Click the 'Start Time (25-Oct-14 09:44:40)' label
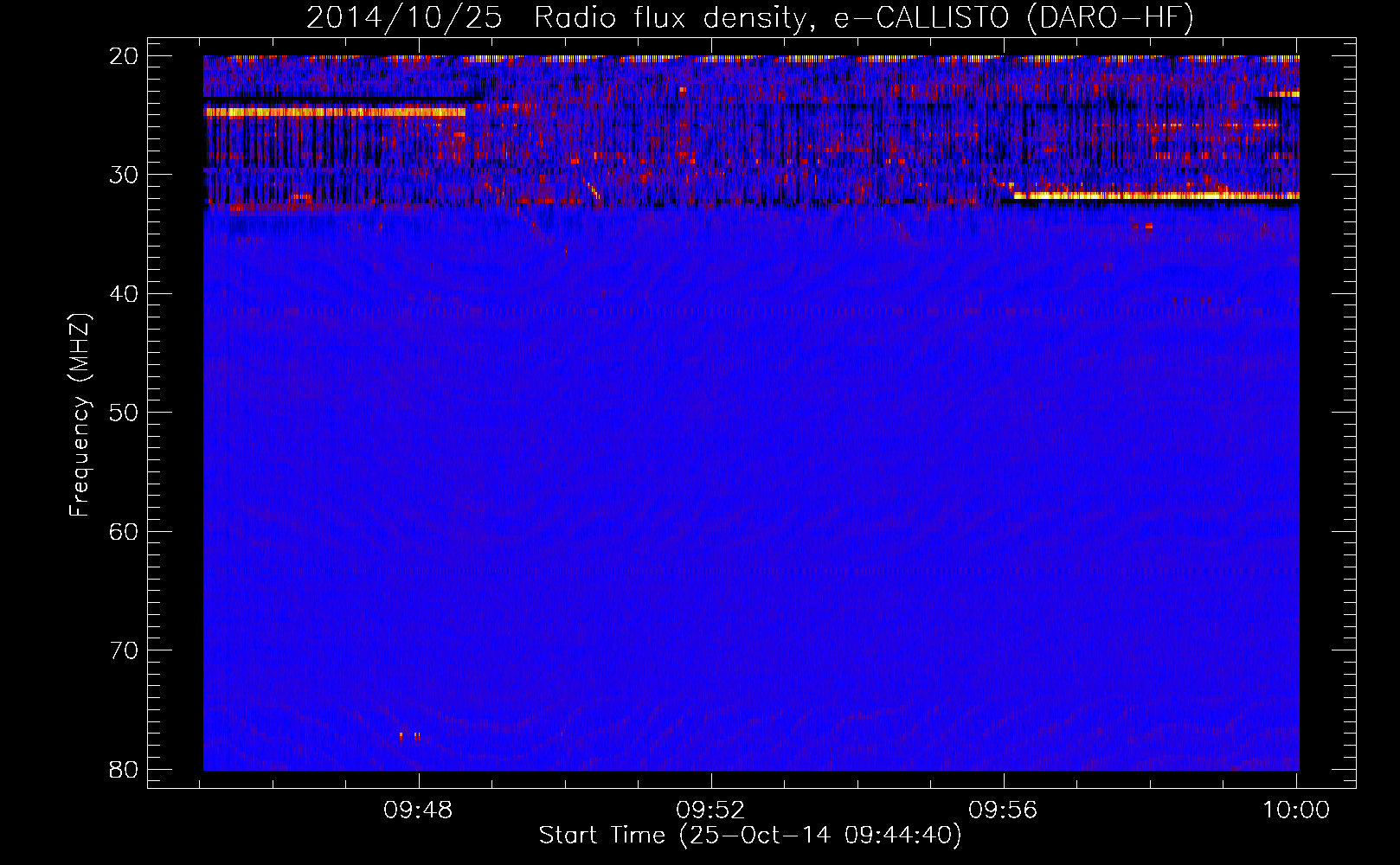 [750, 836]
